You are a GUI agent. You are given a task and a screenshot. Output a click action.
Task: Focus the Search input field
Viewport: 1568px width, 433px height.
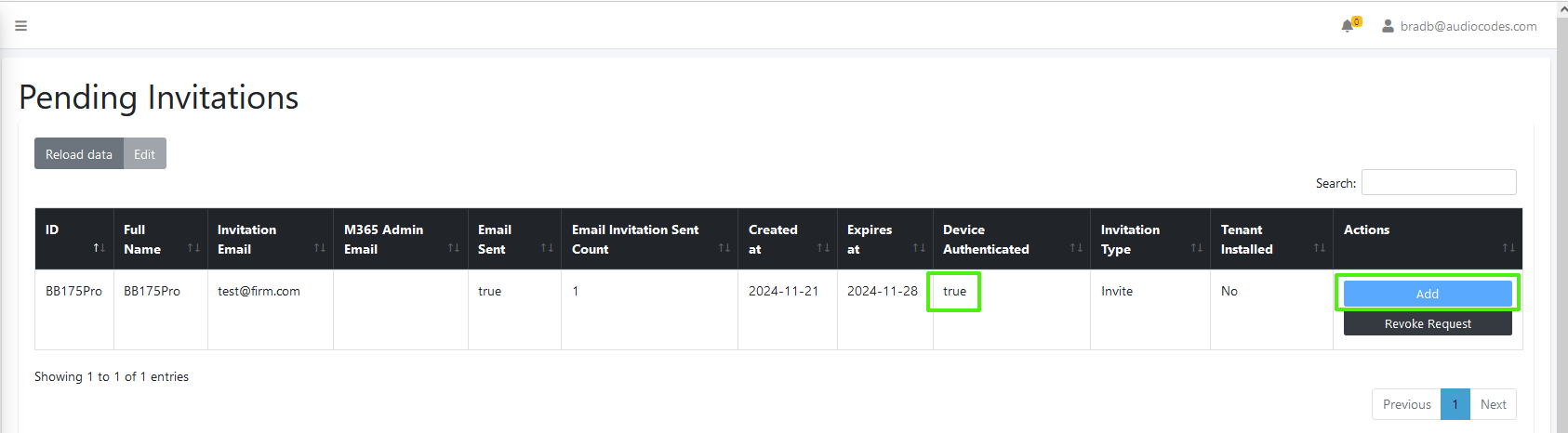pyautogui.click(x=1438, y=182)
